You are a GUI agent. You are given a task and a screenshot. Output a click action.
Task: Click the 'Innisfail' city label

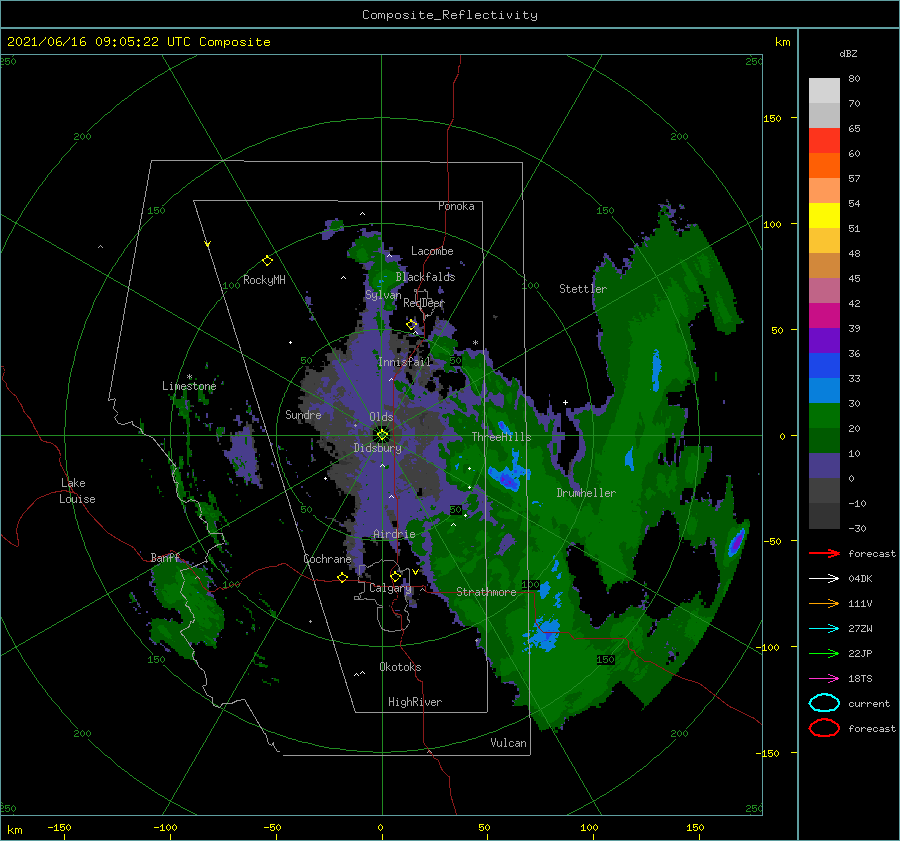[x=404, y=362]
